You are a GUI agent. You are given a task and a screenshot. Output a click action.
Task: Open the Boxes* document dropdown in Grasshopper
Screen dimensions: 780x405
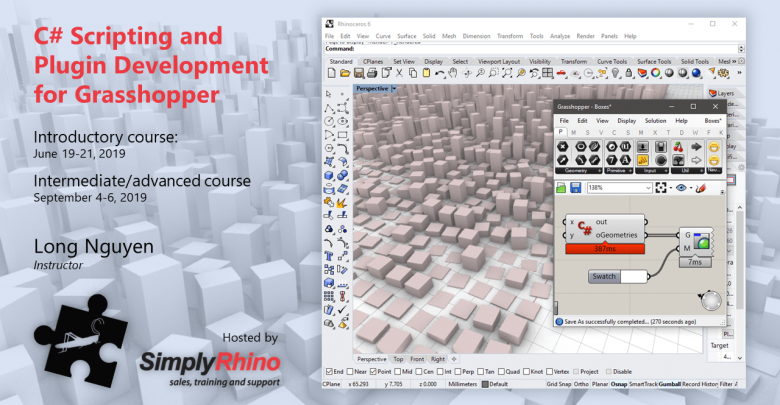pyautogui.click(x=713, y=121)
